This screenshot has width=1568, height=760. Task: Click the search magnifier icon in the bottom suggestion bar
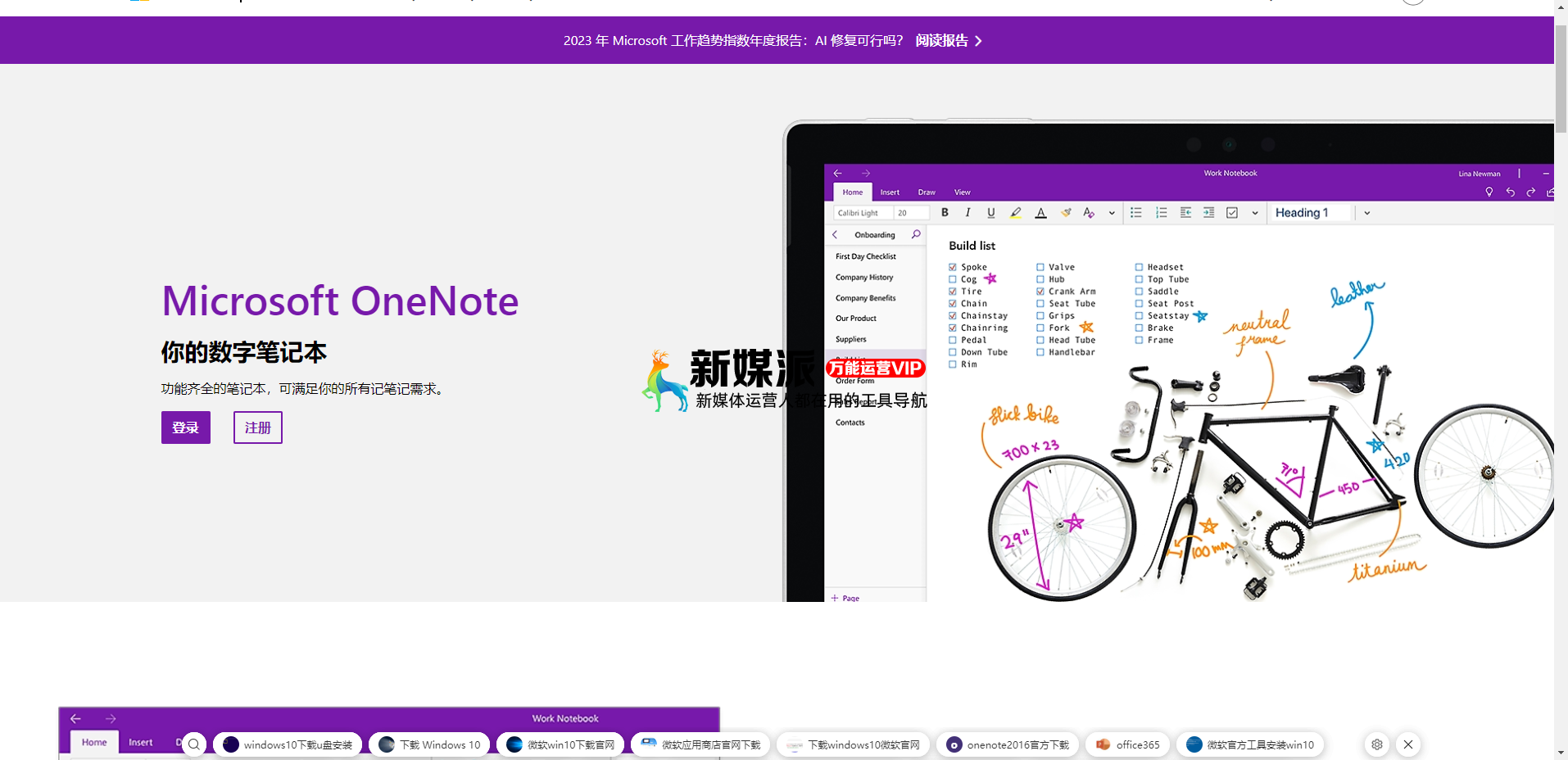[x=193, y=744]
